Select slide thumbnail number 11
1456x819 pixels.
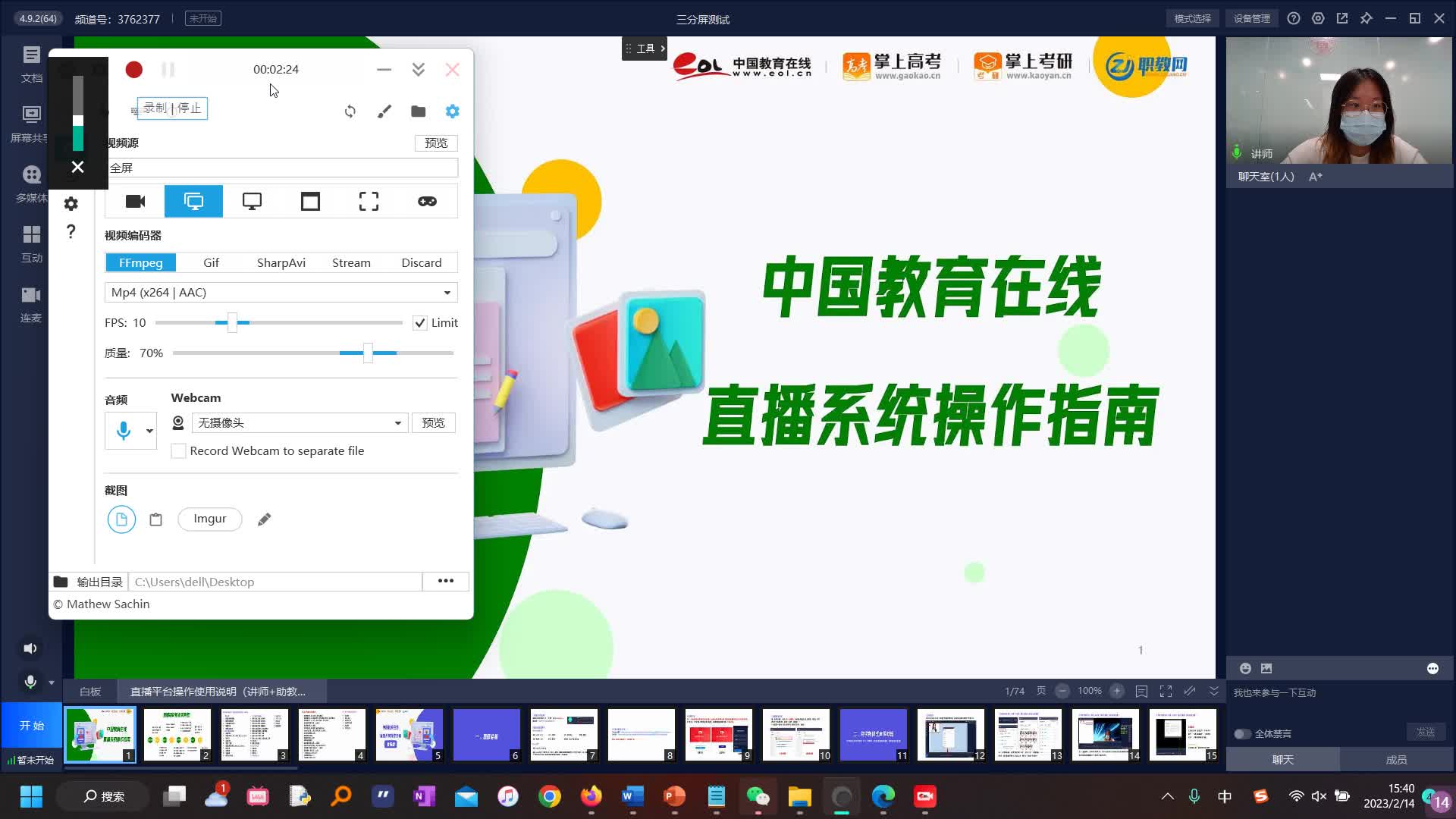(874, 735)
